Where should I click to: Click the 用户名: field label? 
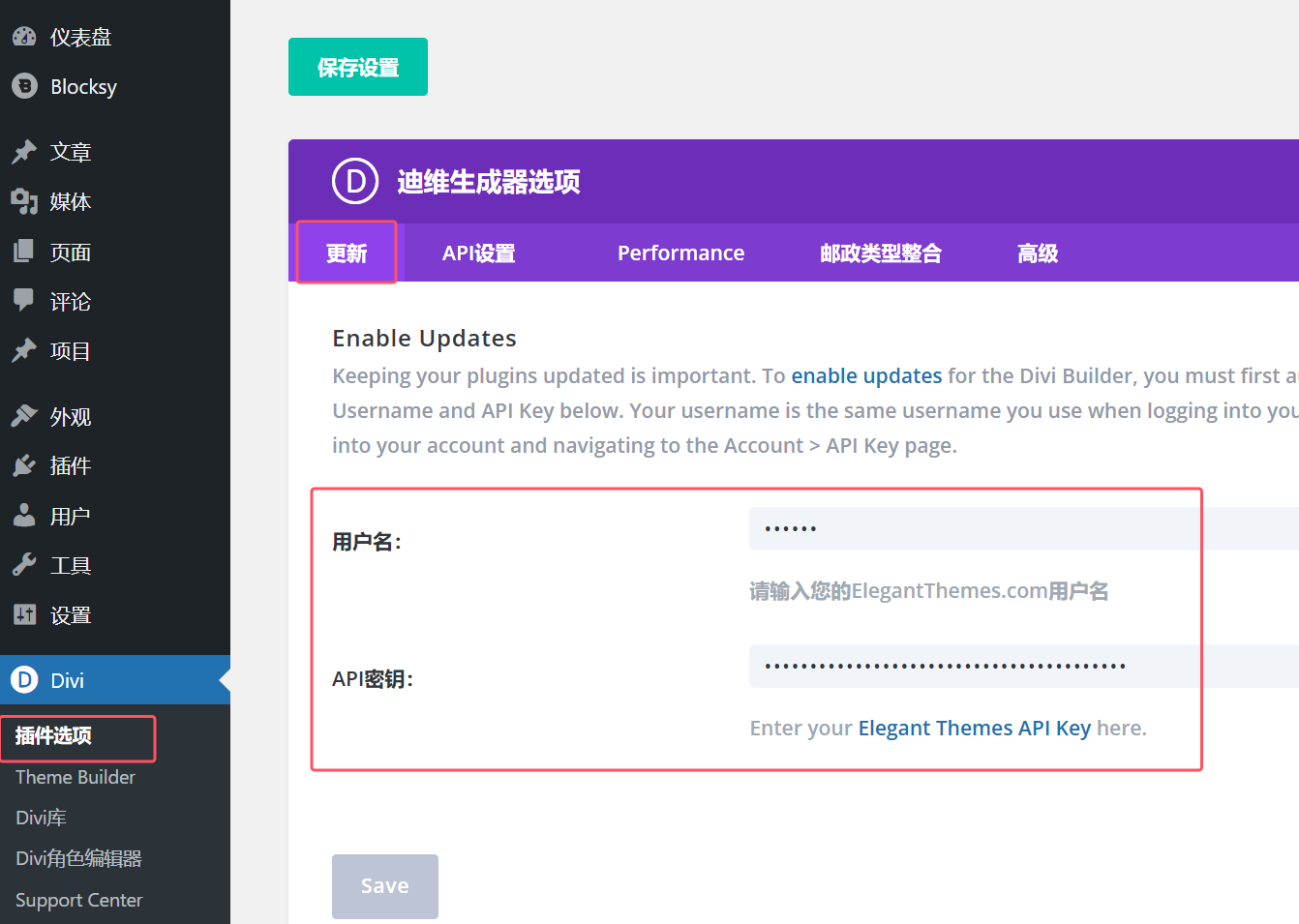(367, 542)
